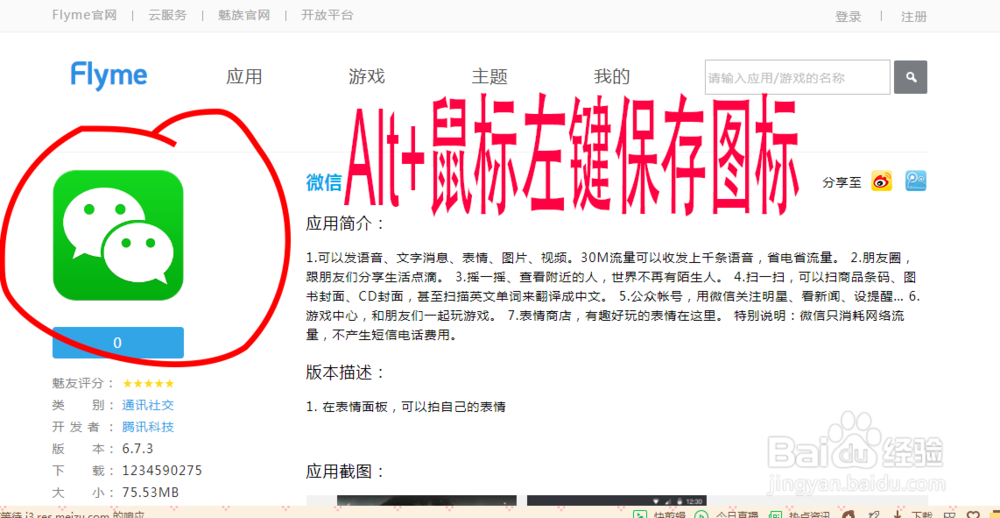Open screenshot thumbnail showing 12:30 status bar
The image size is (1000, 518).
point(618,500)
